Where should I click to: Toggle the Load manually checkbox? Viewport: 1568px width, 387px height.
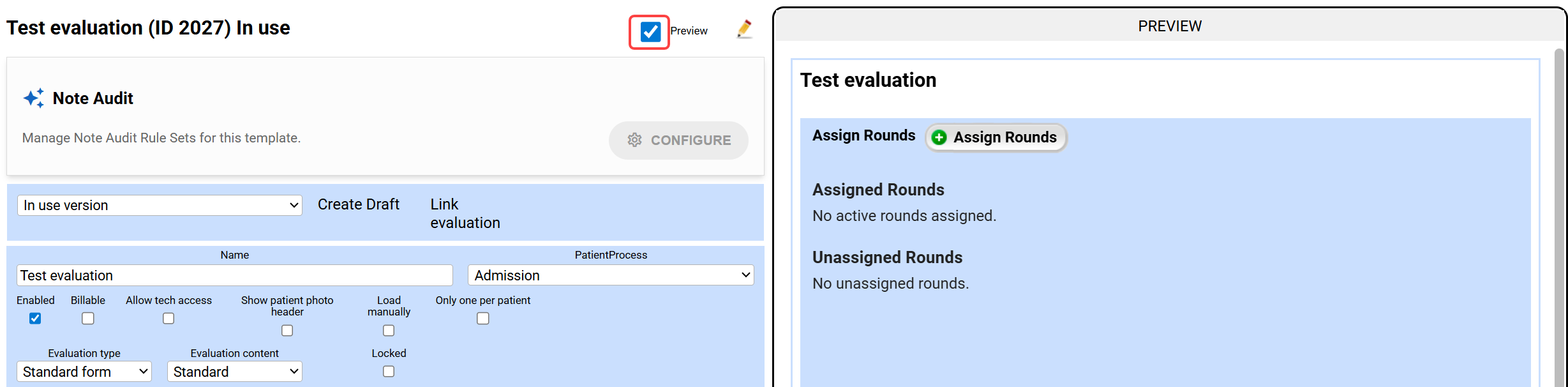click(x=389, y=330)
